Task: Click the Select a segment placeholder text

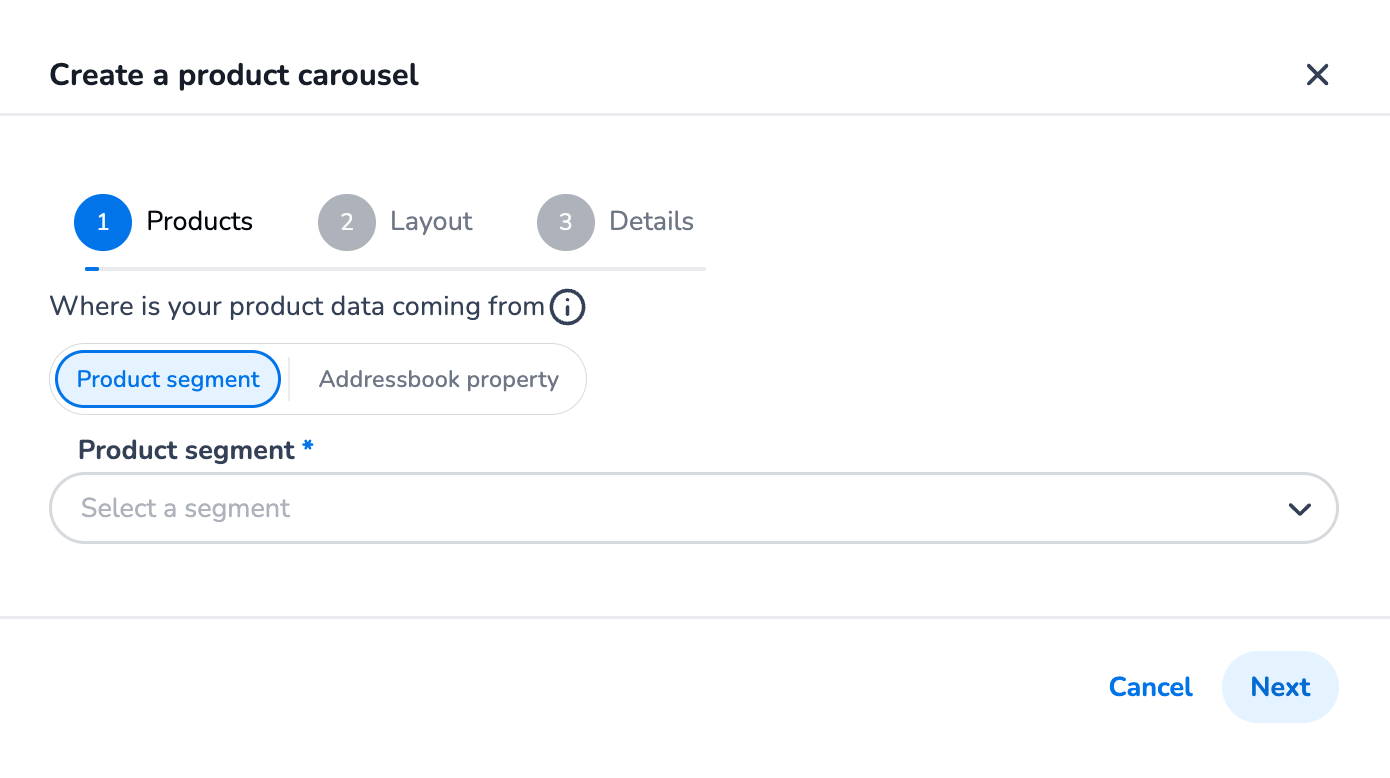Action: 186,509
